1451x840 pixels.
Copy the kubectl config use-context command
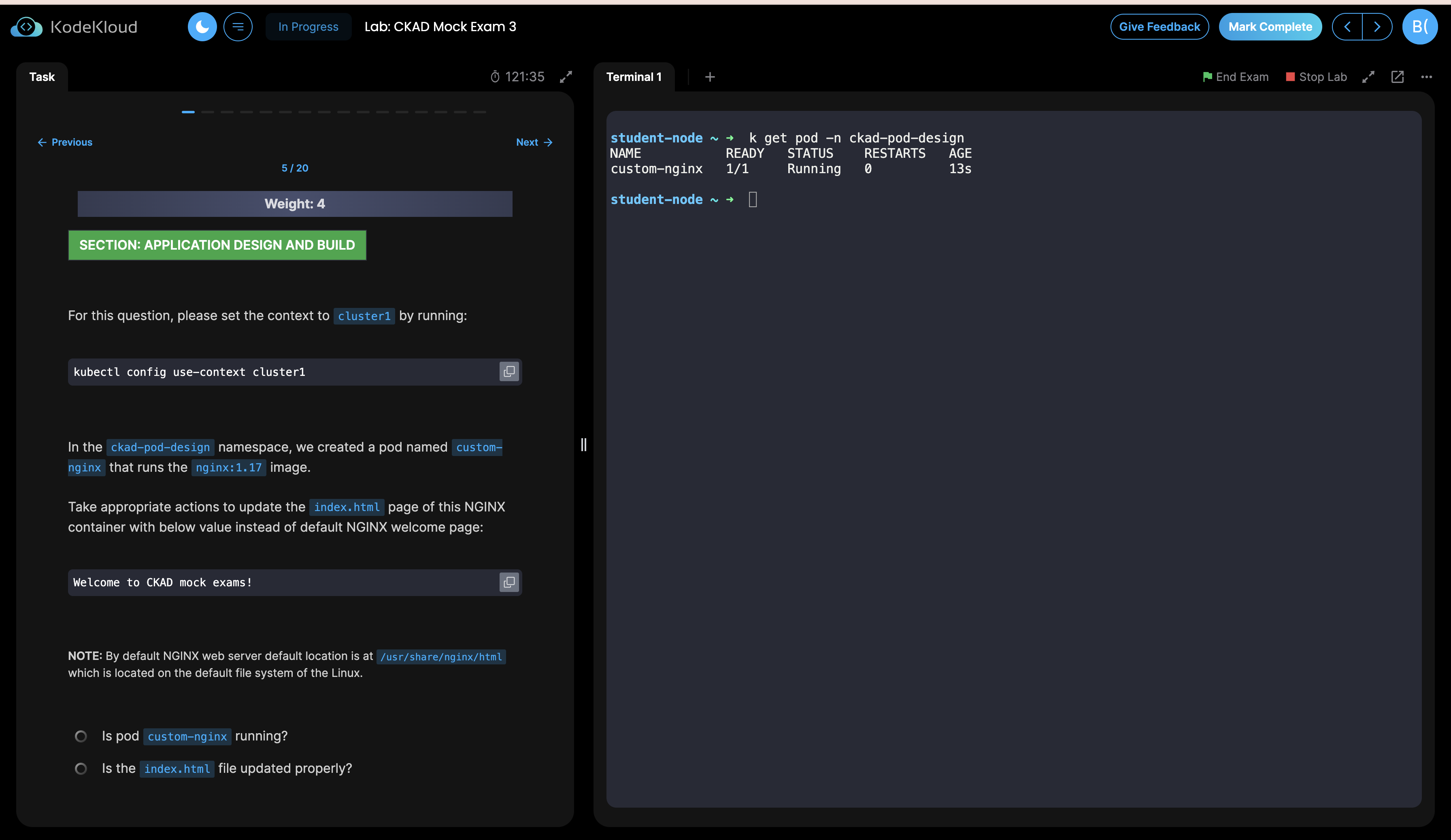tap(509, 372)
